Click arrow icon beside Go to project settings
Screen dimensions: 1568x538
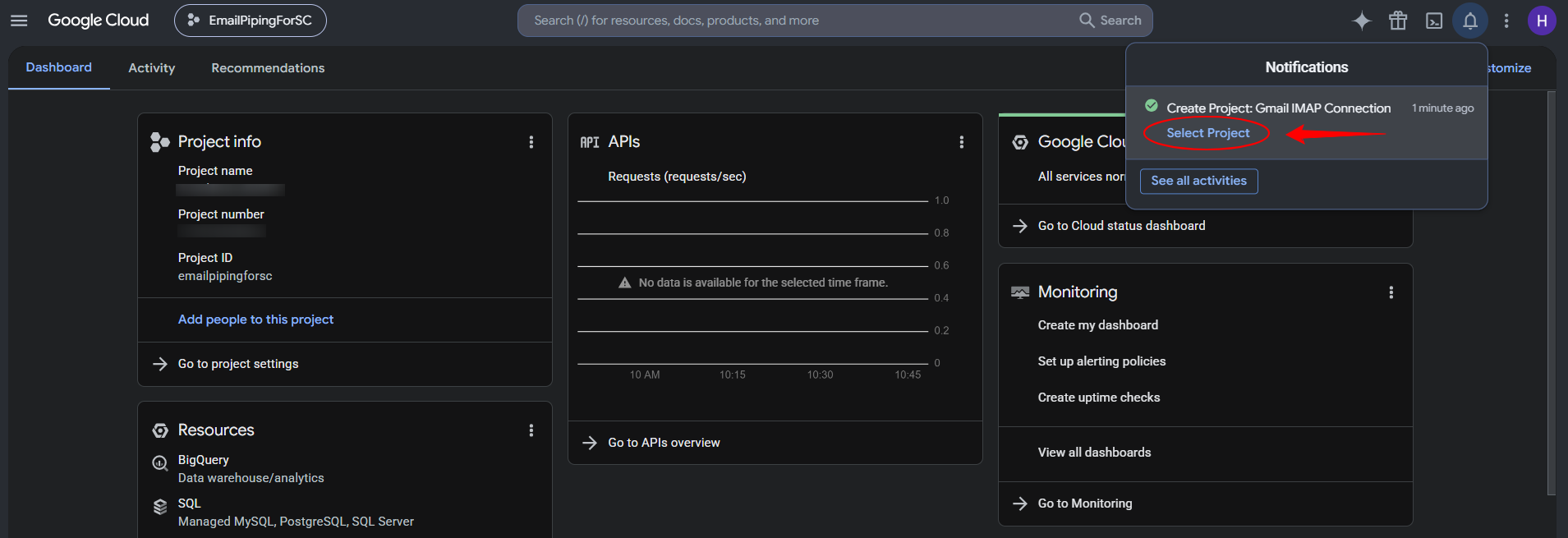point(160,364)
